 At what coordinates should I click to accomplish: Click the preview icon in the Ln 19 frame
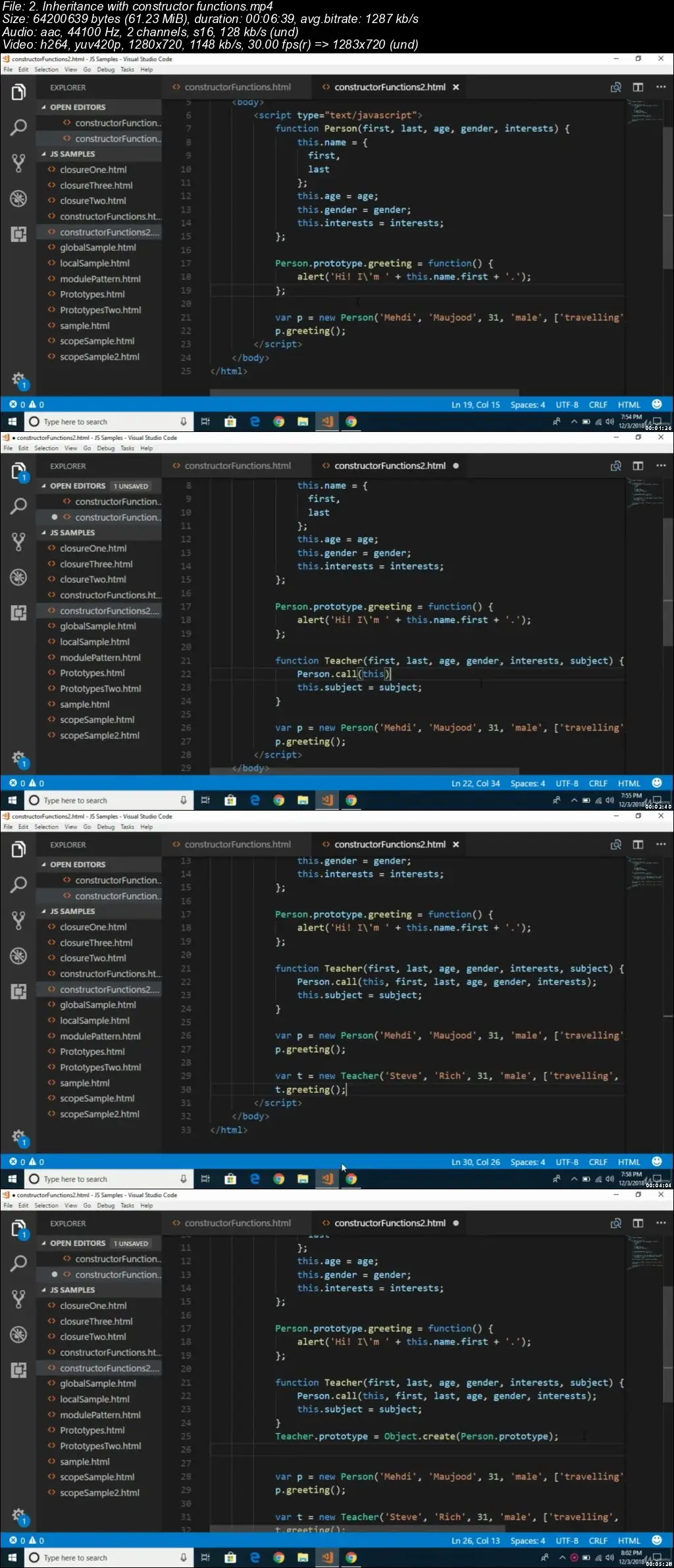coord(616,87)
